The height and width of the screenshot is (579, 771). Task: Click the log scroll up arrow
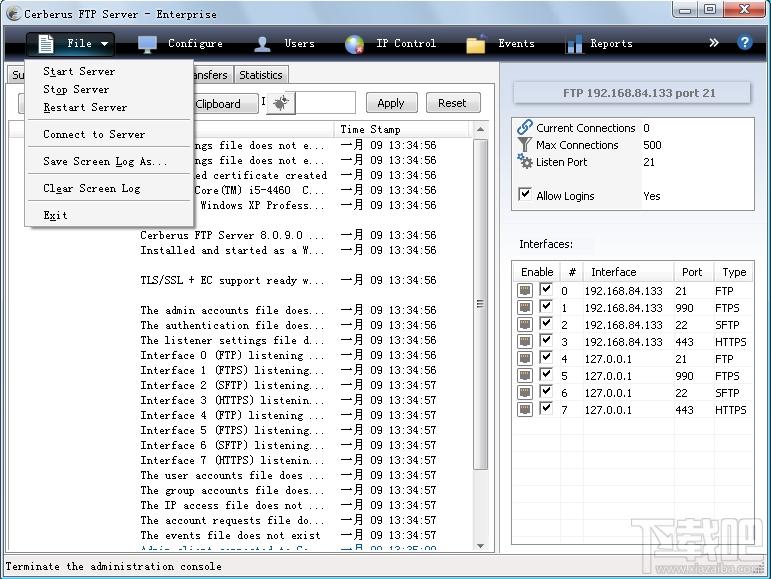[x=480, y=130]
